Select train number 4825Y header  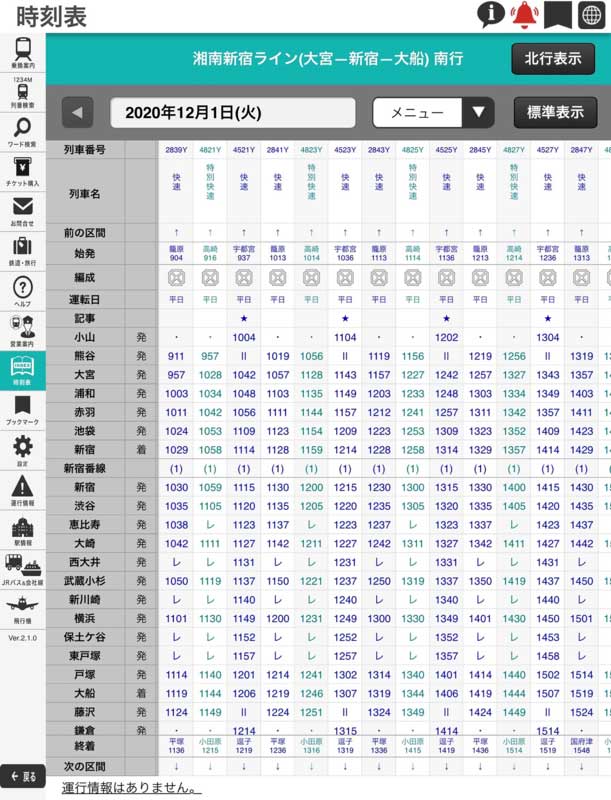click(413, 150)
